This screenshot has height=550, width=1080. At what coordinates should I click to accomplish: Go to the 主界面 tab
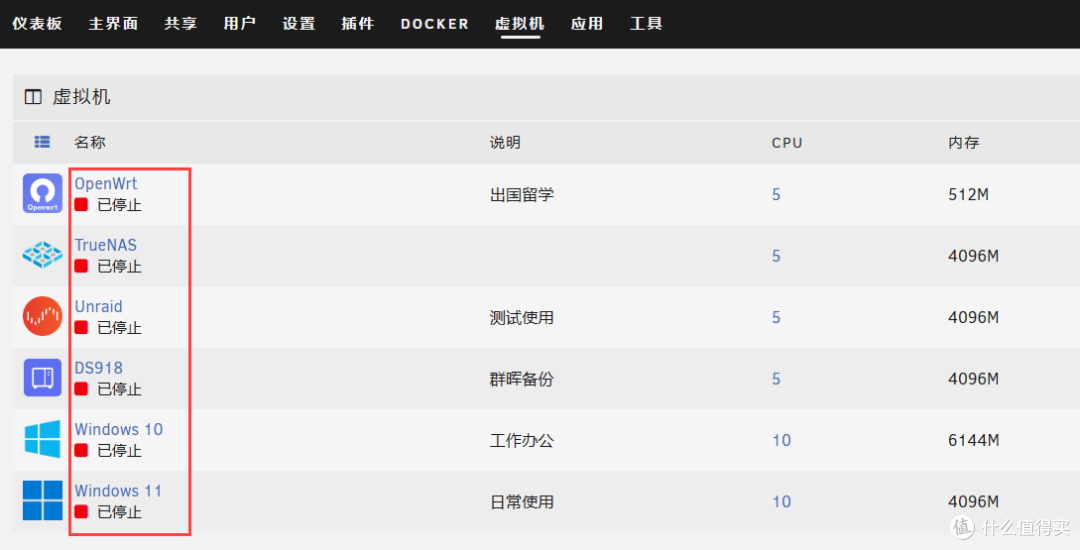114,23
